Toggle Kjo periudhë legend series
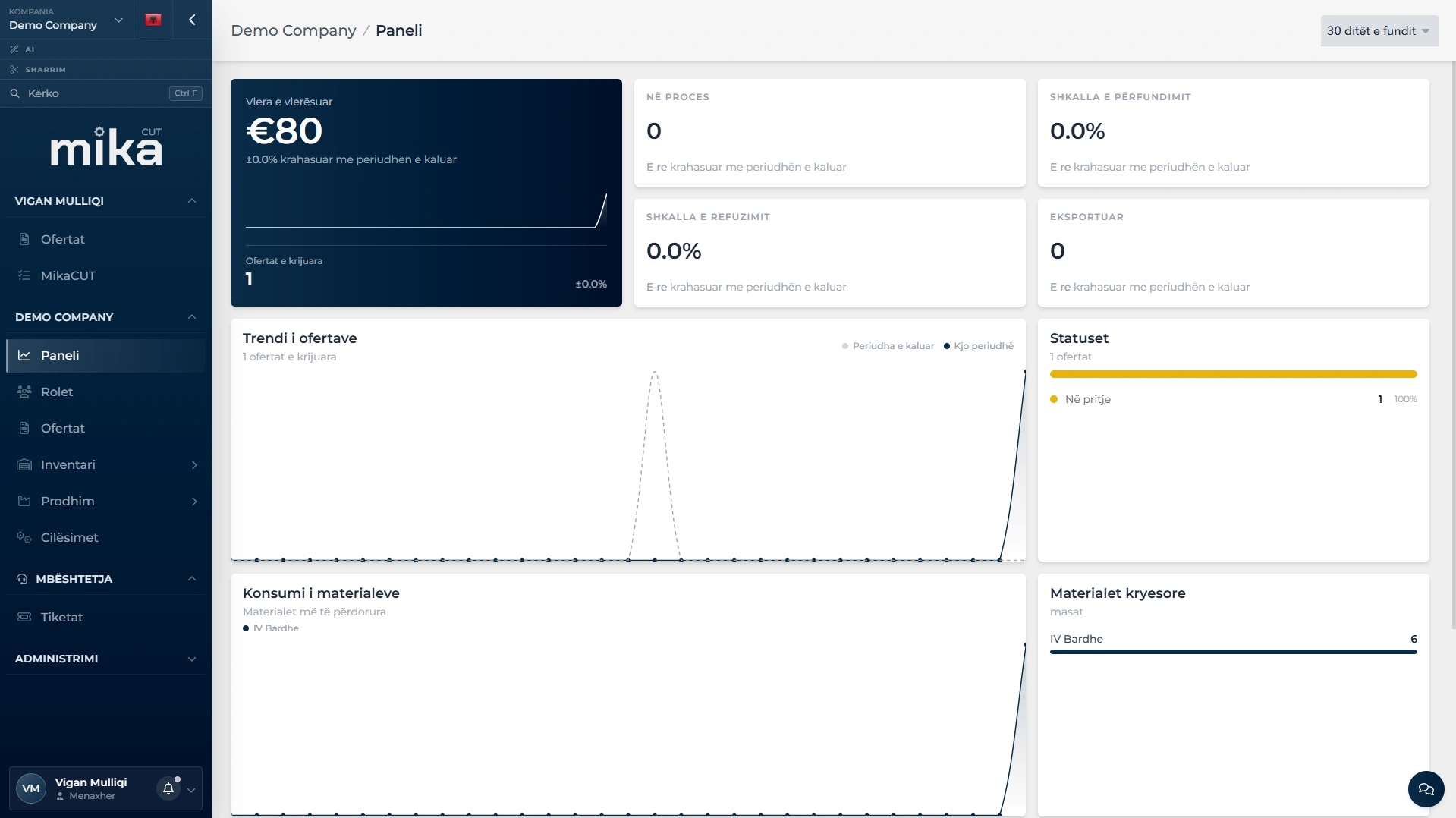Screen dimensions: 1456x818 (x=979, y=346)
